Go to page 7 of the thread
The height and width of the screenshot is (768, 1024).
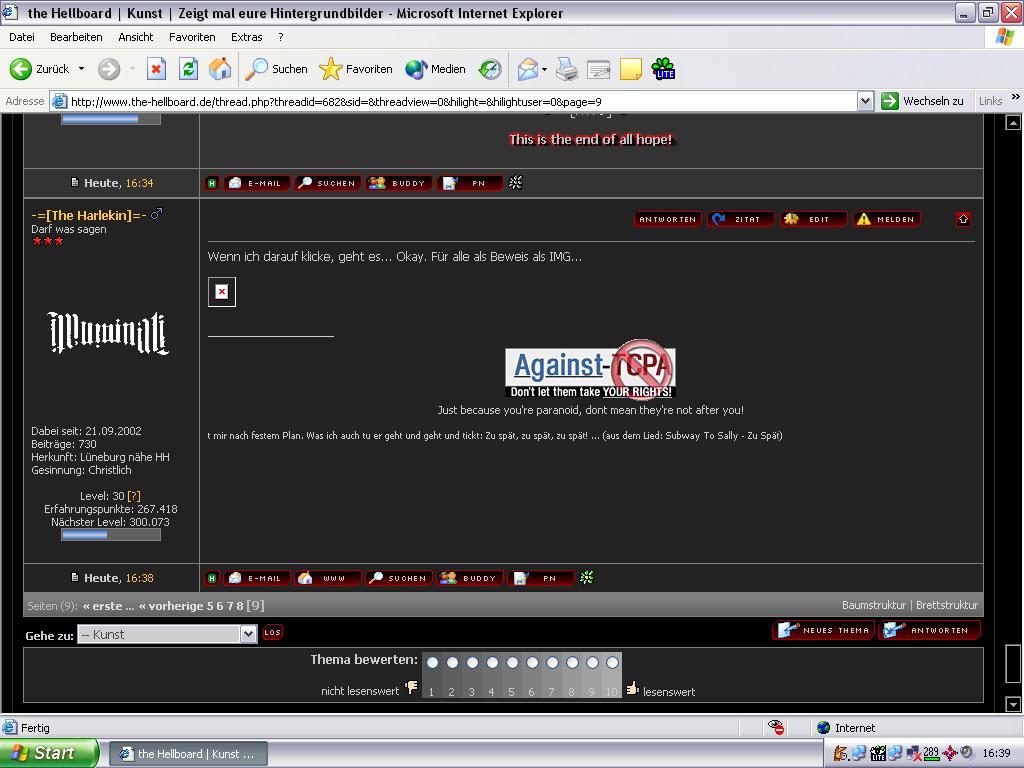(229, 606)
